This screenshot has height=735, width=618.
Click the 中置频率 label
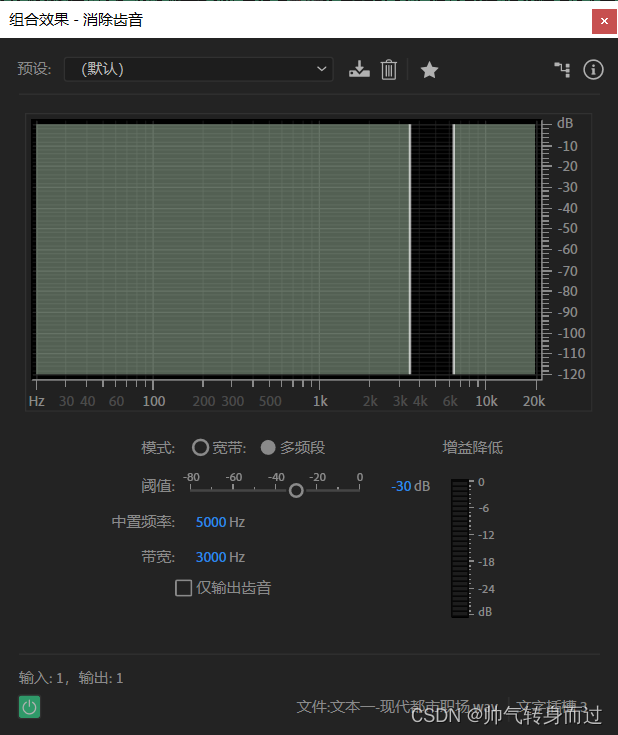(143, 522)
